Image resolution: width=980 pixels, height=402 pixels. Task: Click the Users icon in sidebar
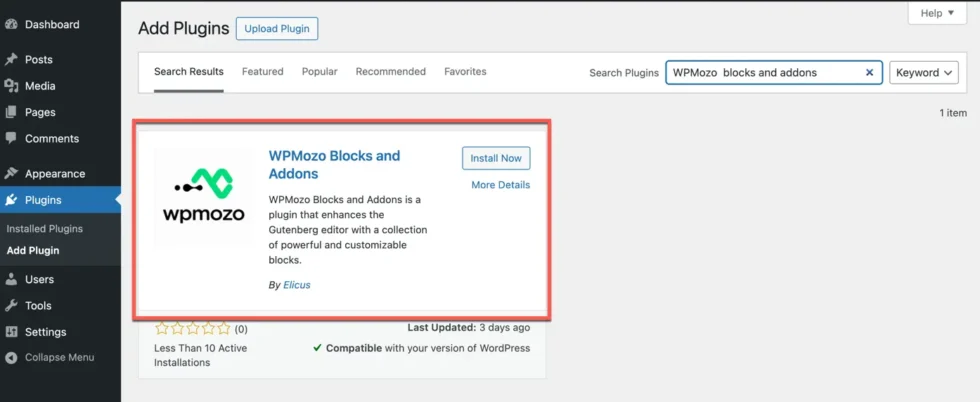pyautogui.click(x=11, y=280)
